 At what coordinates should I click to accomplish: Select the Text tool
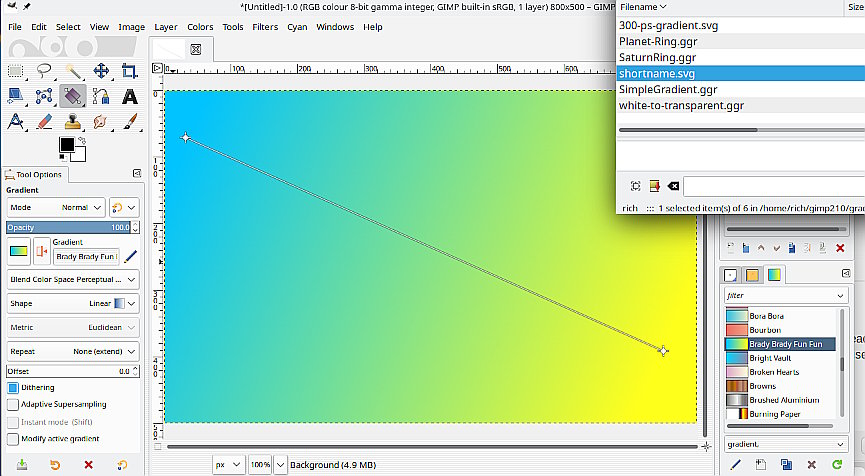tap(130, 96)
